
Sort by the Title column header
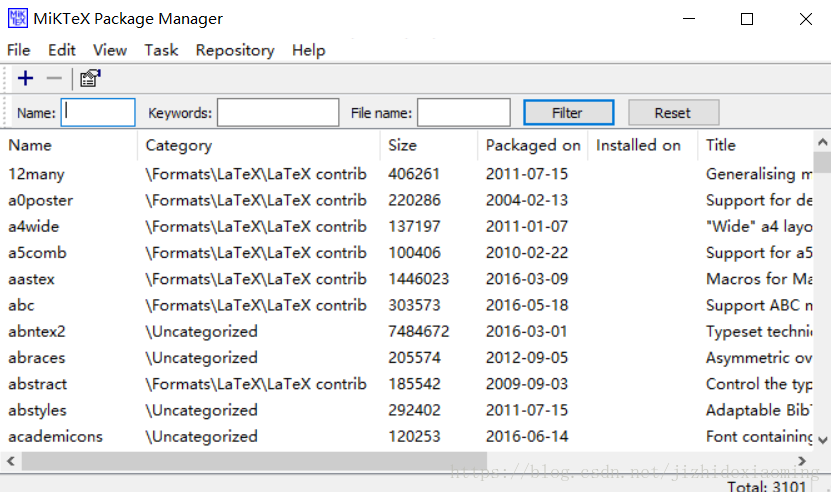[x=755, y=145]
